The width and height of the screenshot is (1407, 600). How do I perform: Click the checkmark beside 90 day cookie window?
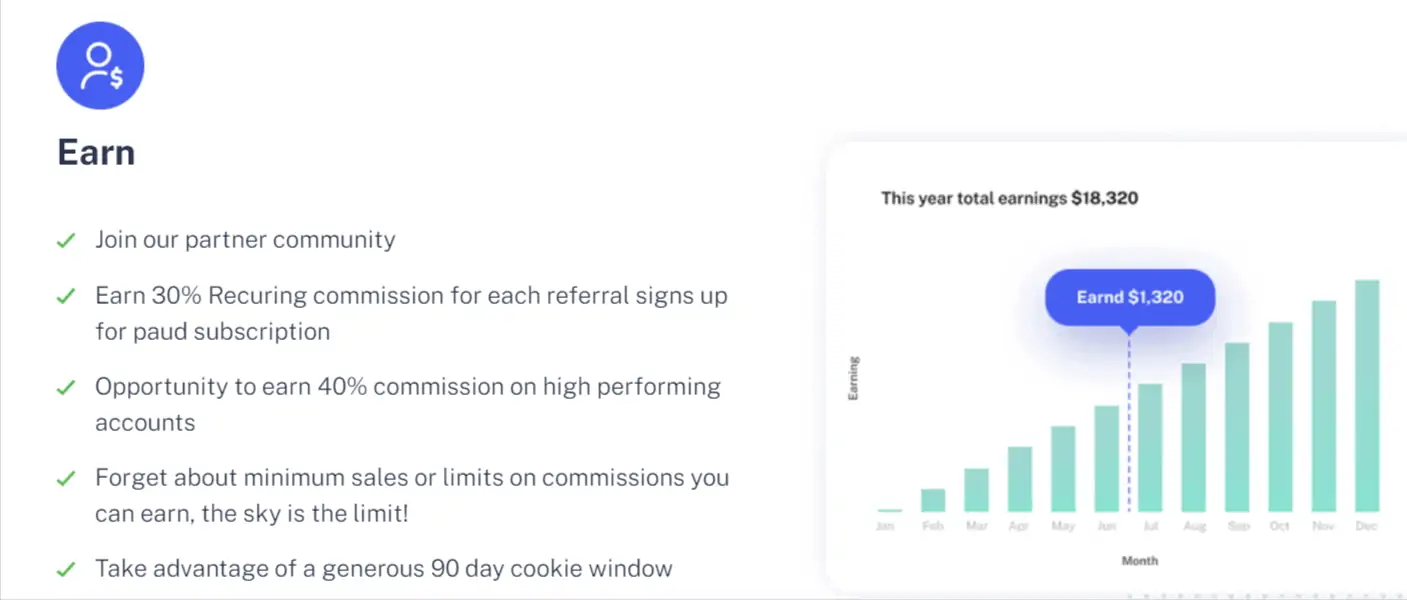tap(66, 570)
